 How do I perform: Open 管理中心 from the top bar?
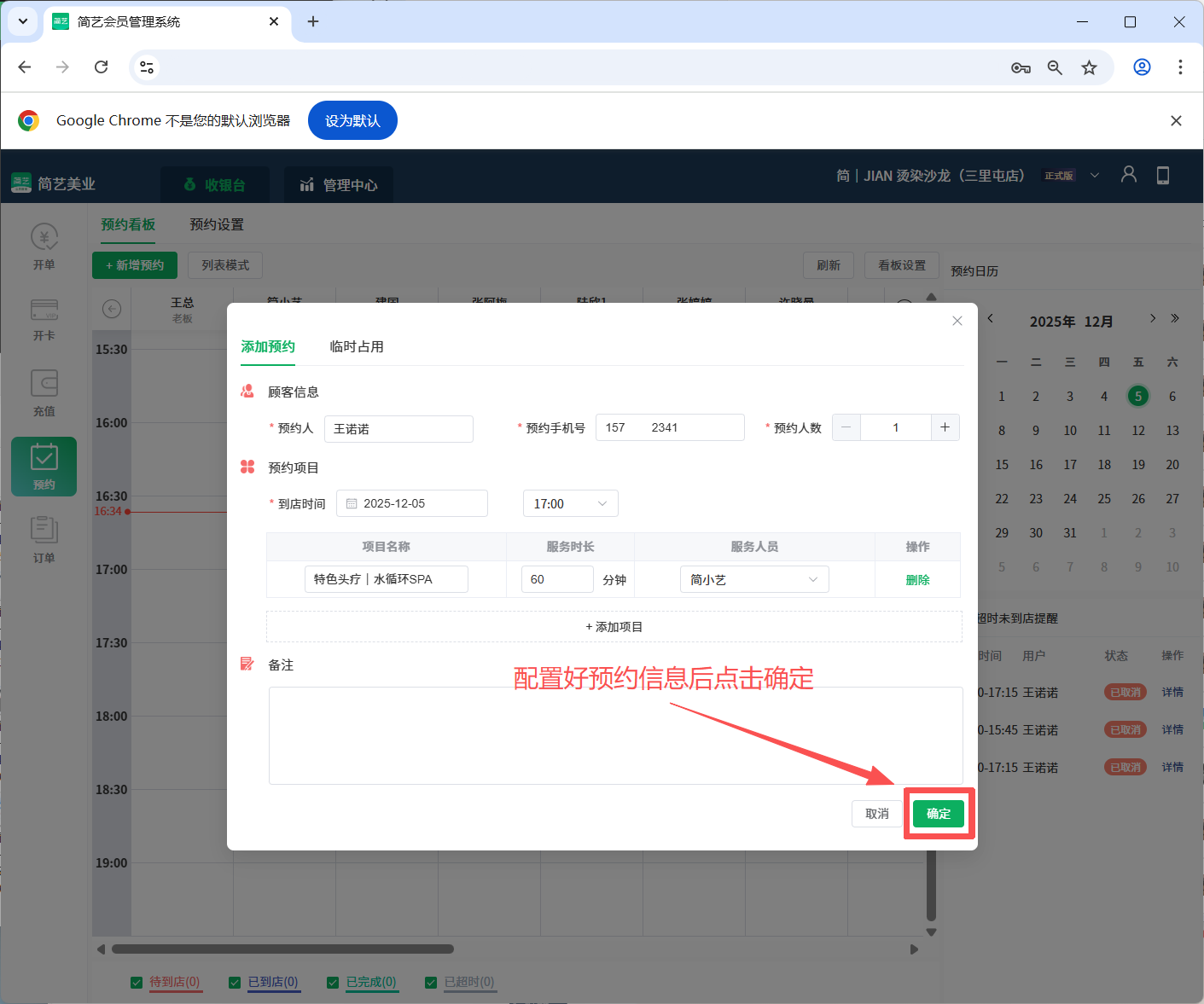pos(339,184)
